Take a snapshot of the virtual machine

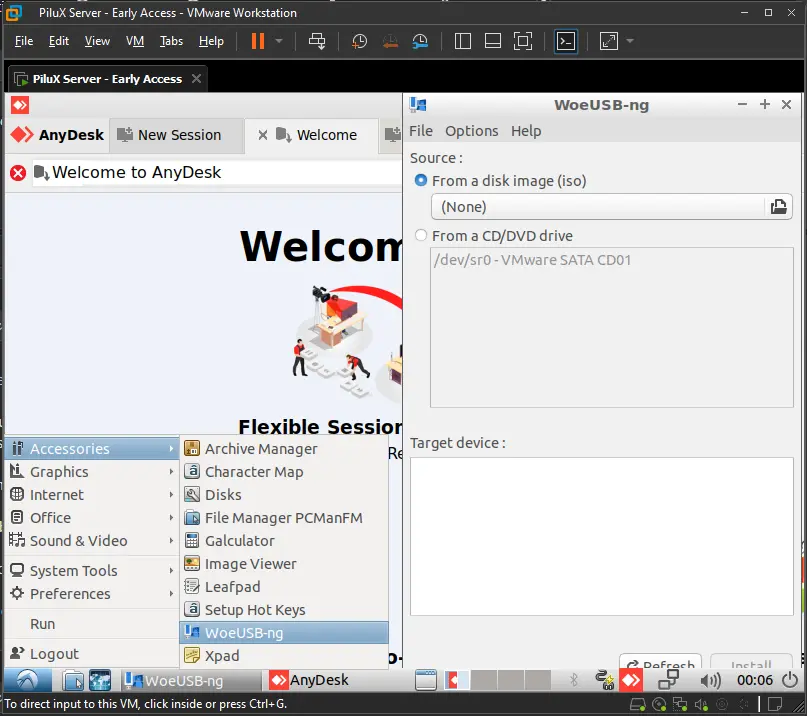(359, 41)
